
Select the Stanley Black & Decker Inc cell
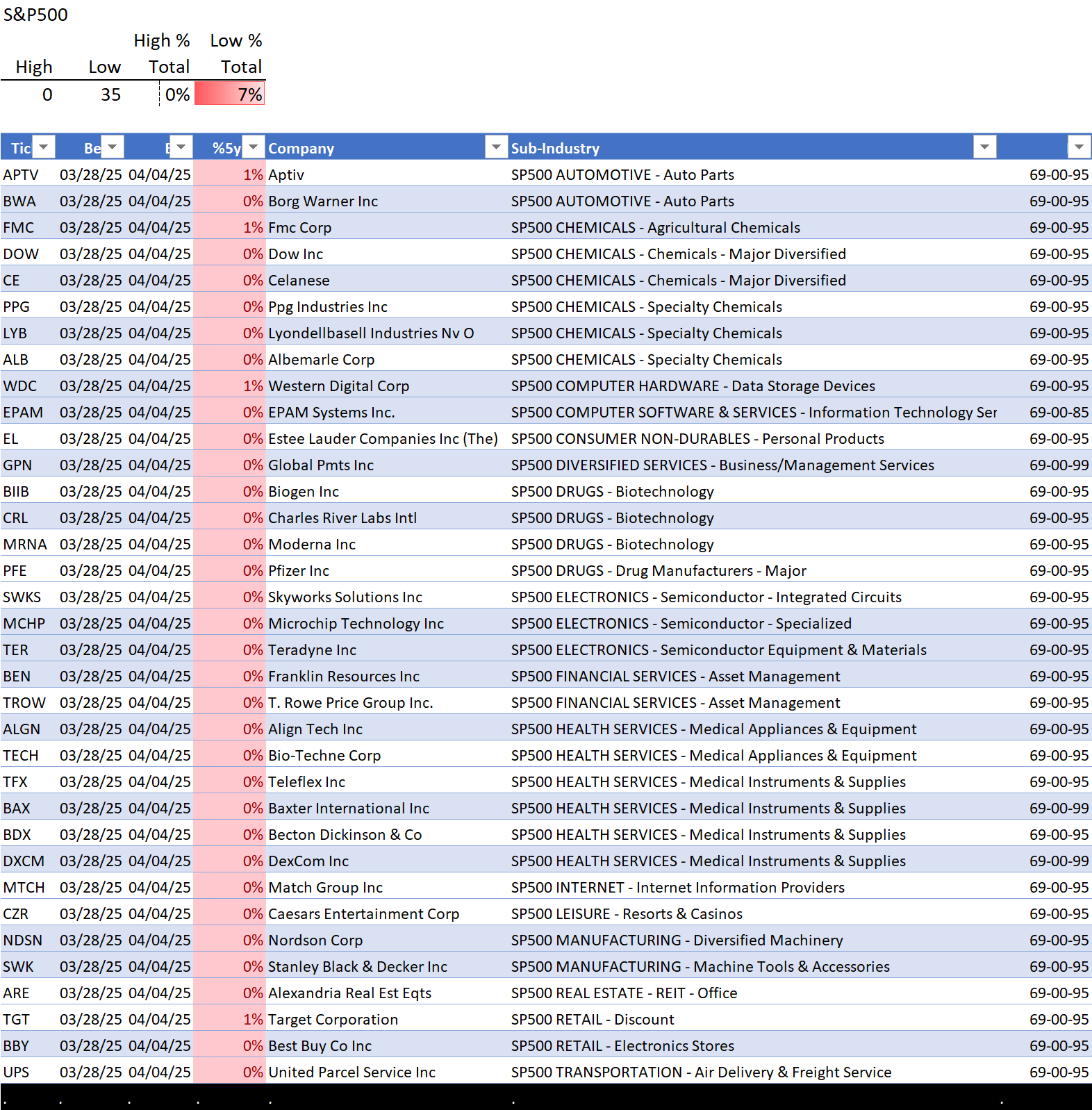coord(386,966)
